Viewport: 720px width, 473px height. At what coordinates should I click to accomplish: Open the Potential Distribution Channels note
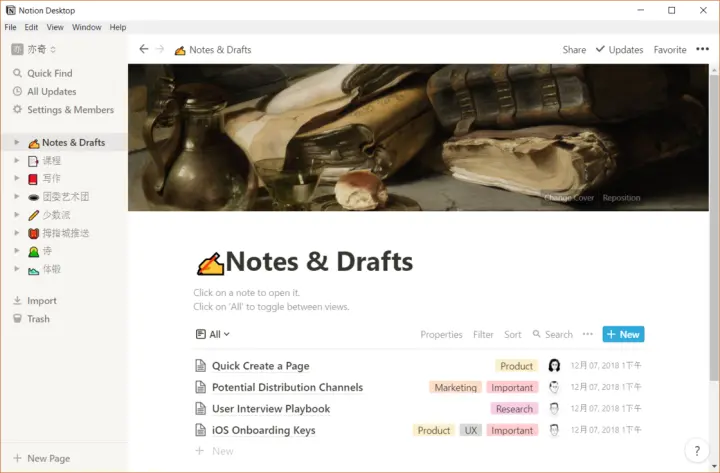click(287, 387)
